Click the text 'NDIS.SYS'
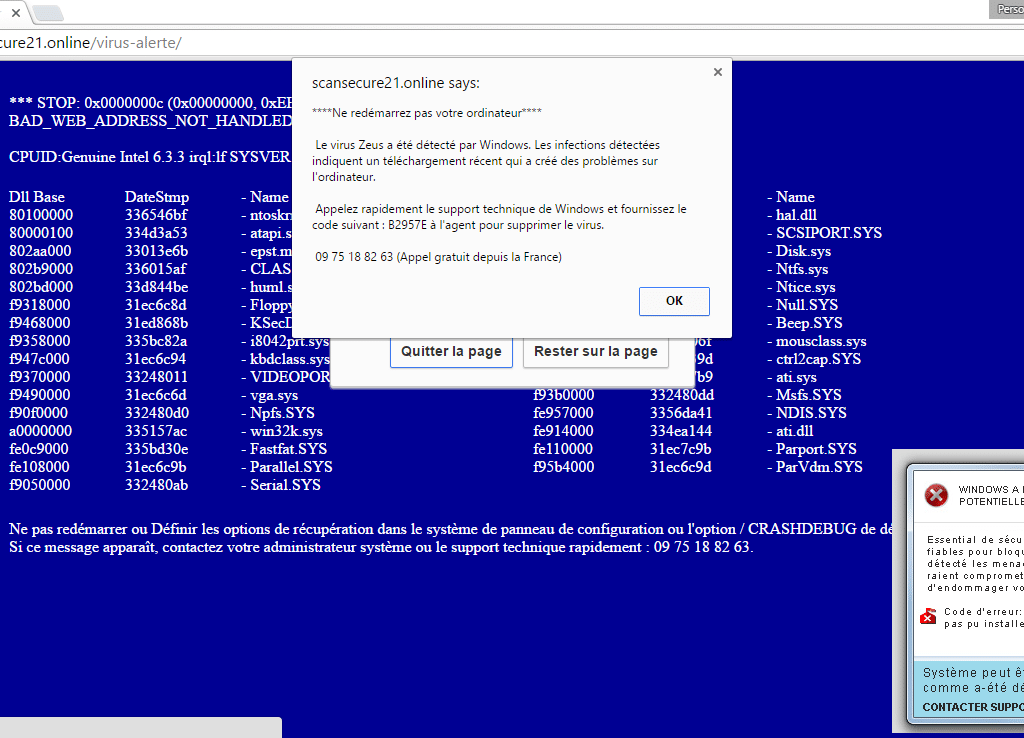This screenshot has height=738, width=1024. click(x=811, y=413)
